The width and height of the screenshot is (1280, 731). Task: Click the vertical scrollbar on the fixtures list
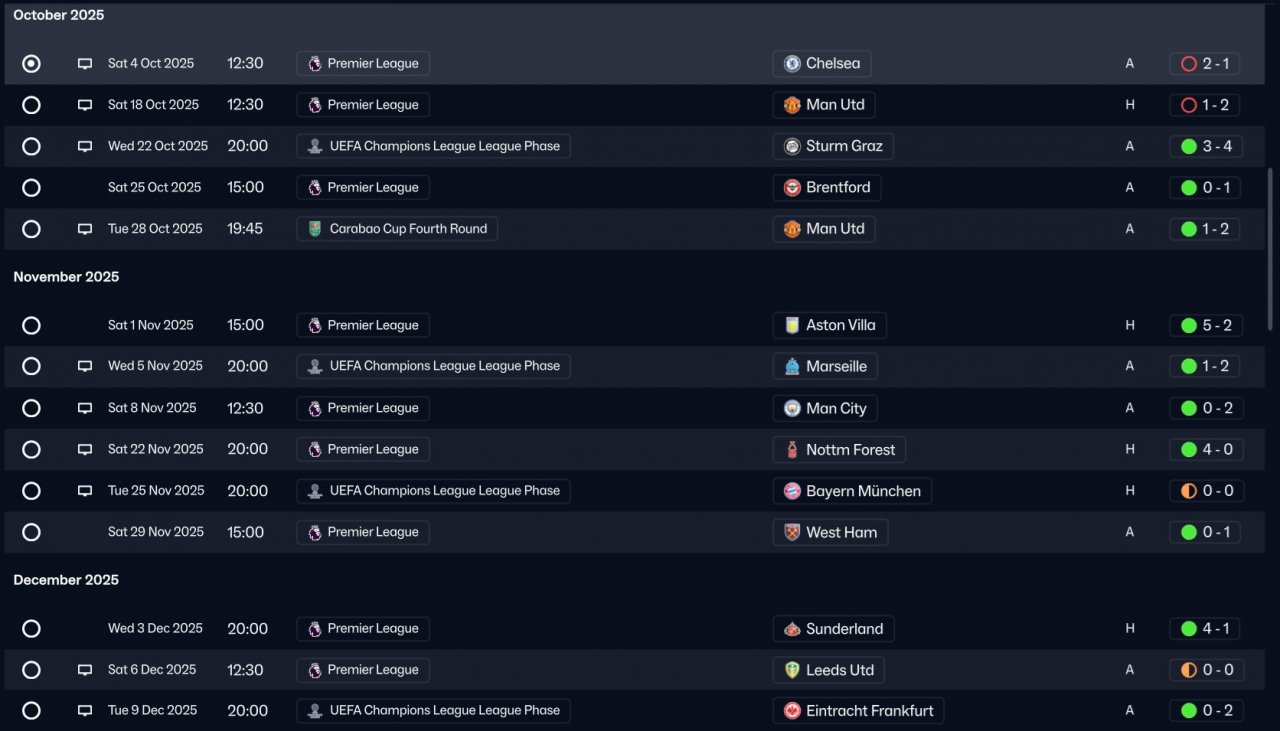[1271, 248]
